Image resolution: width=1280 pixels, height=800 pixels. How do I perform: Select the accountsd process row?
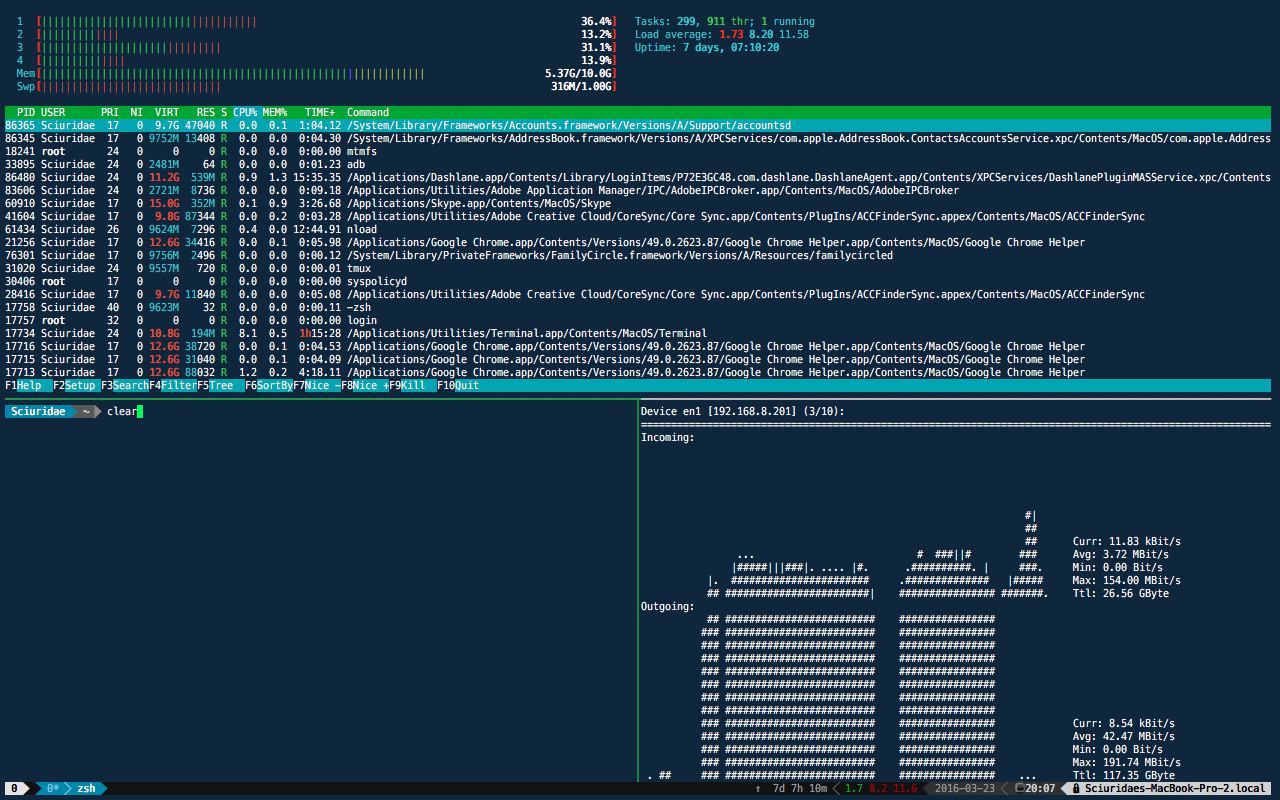638,125
